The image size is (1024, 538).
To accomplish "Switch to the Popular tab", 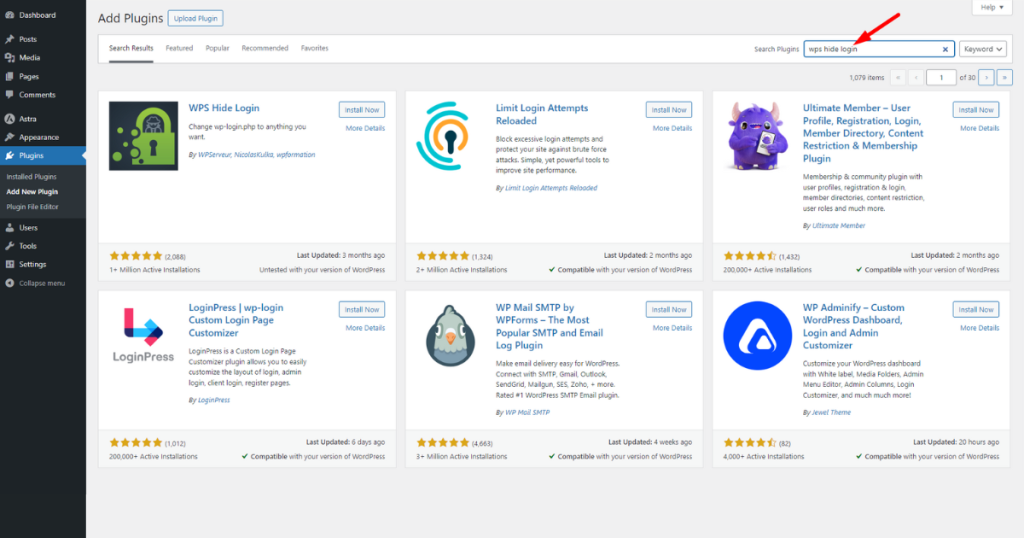I will (x=217, y=48).
